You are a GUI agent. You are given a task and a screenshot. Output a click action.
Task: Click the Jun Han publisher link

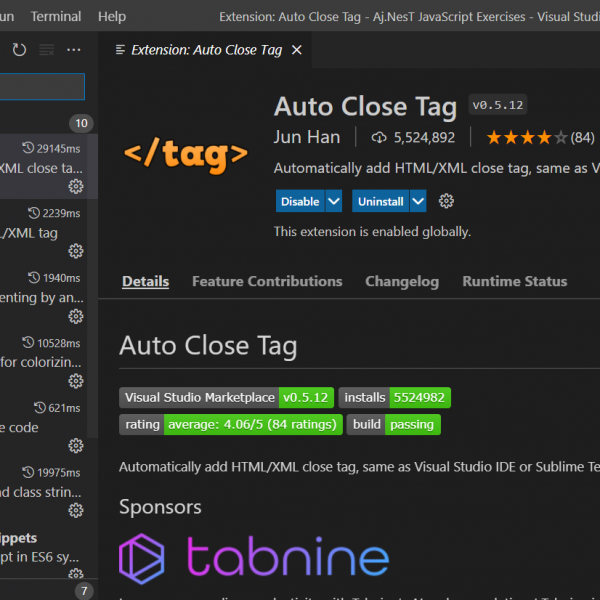307,137
